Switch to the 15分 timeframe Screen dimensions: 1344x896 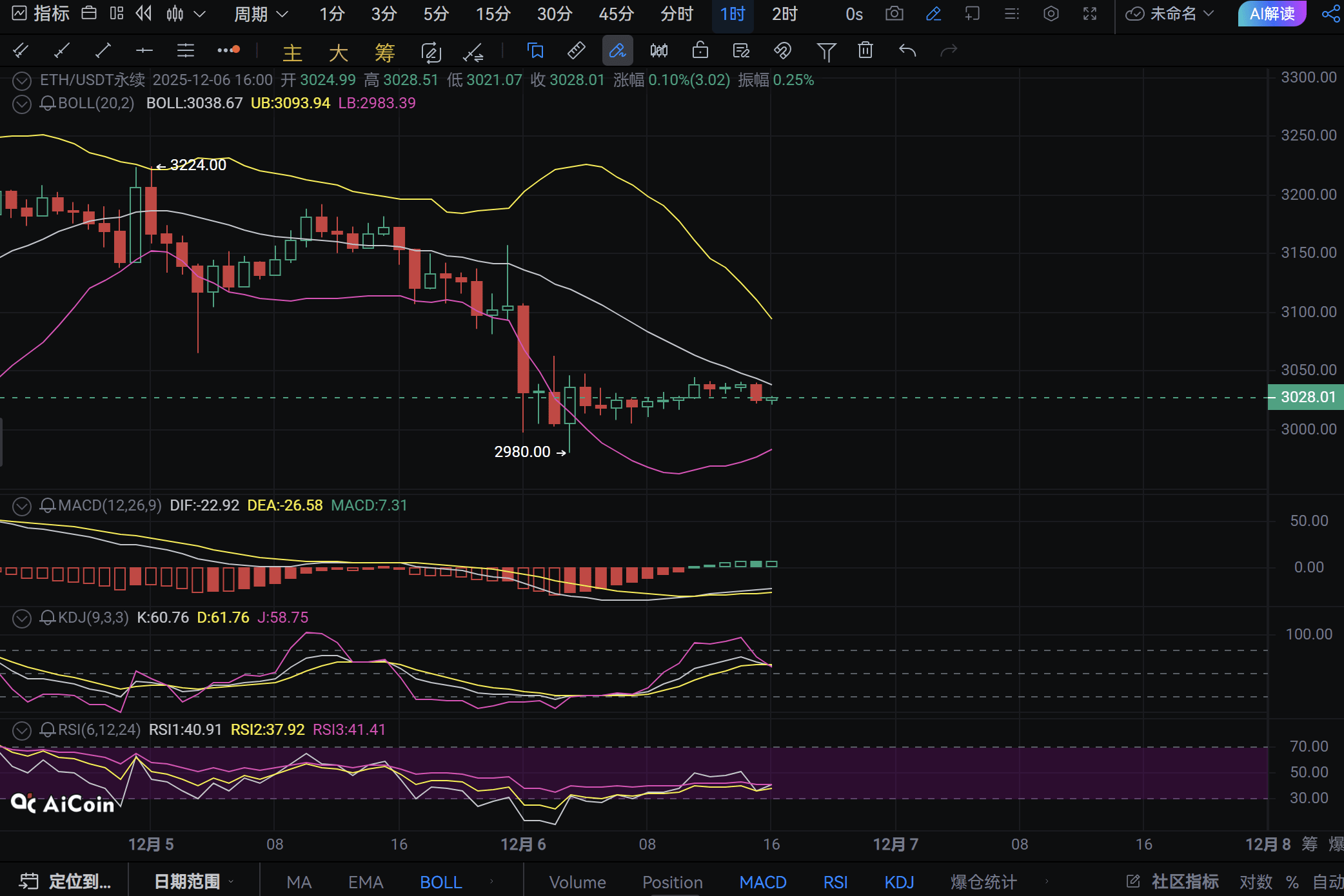493,14
